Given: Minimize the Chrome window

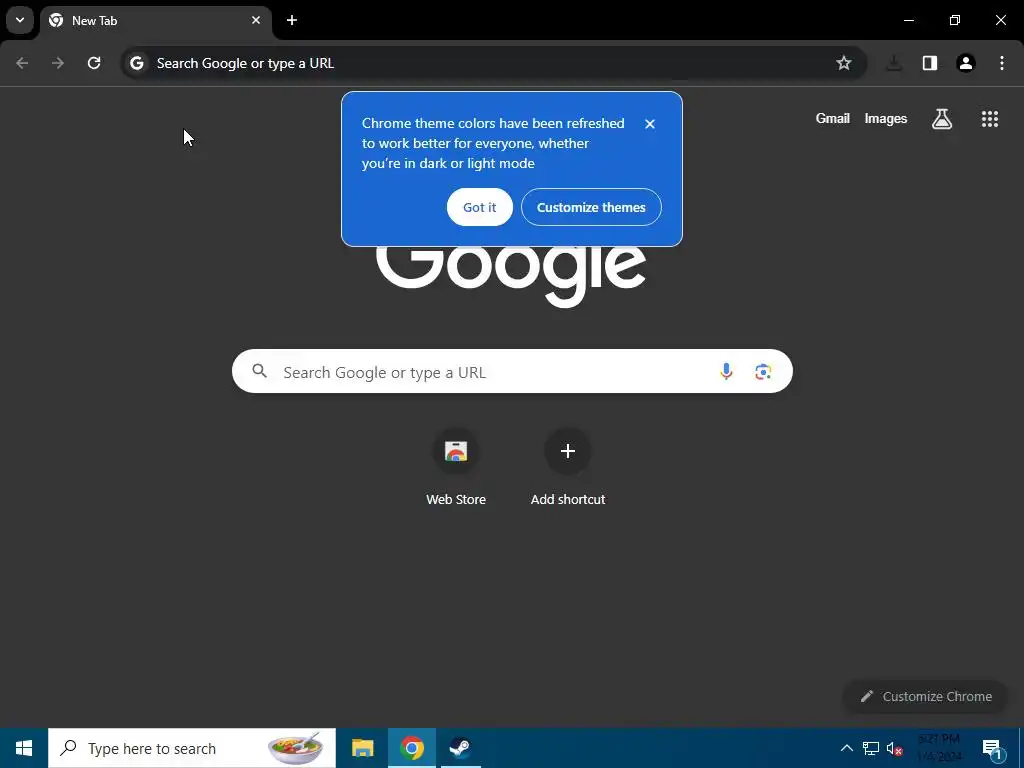Looking at the screenshot, I should coord(908,20).
